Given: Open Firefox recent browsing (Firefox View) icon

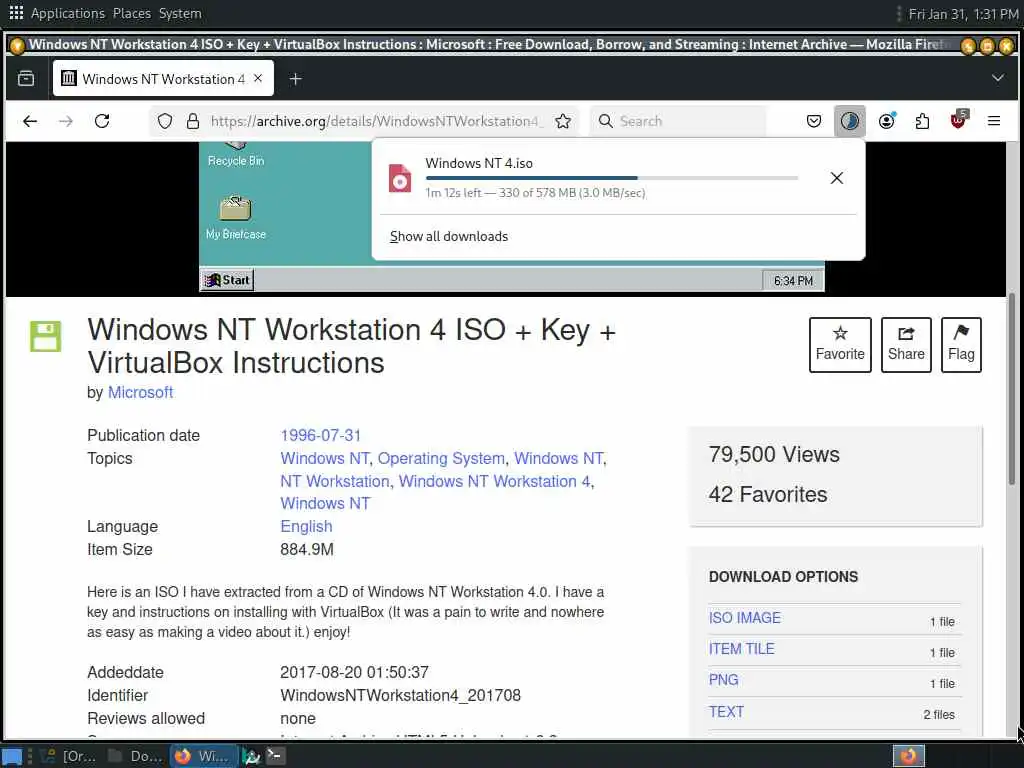Looking at the screenshot, I should click(26, 79).
